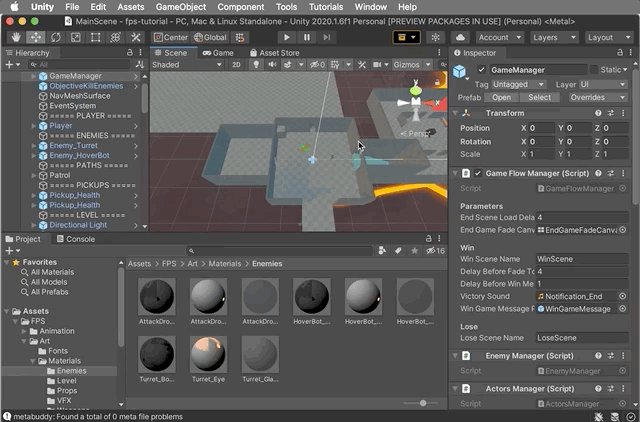Collapse the Transform component section
640x422 pixels.
[456, 113]
